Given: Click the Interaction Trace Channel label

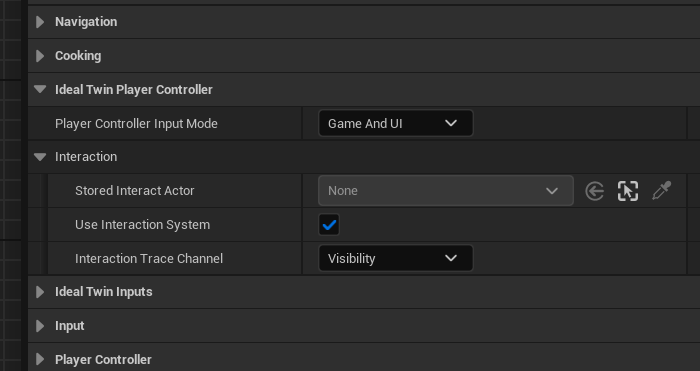Looking at the screenshot, I should pyautogui.click(x=149, y=258).
